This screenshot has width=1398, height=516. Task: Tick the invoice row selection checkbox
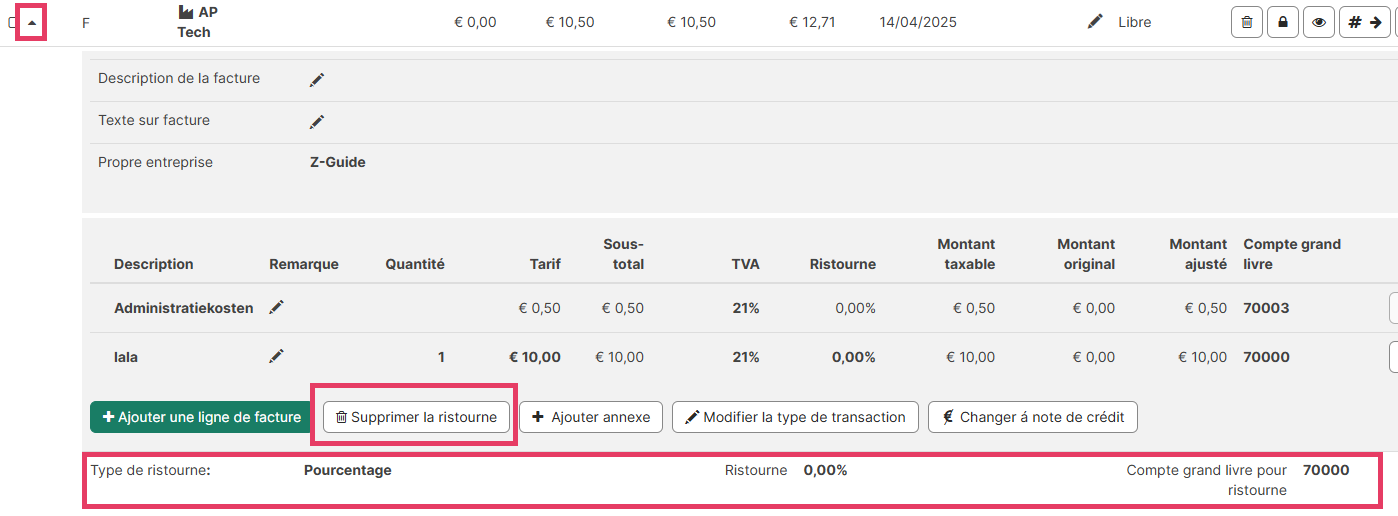pos(11,22)
